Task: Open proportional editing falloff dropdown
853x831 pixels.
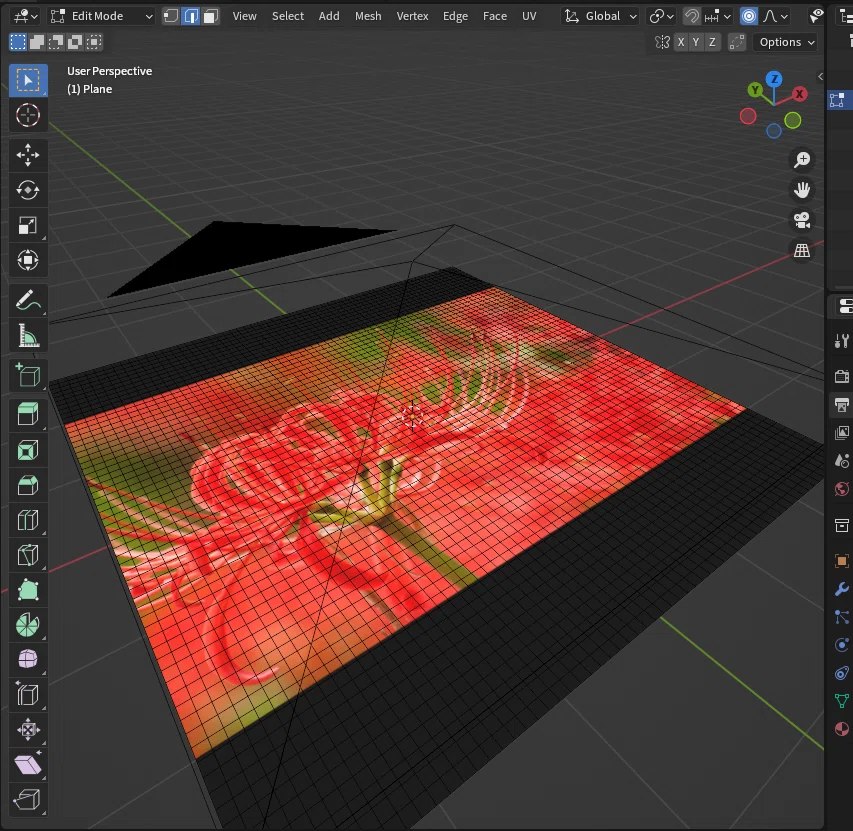Action: coord(775,16)
